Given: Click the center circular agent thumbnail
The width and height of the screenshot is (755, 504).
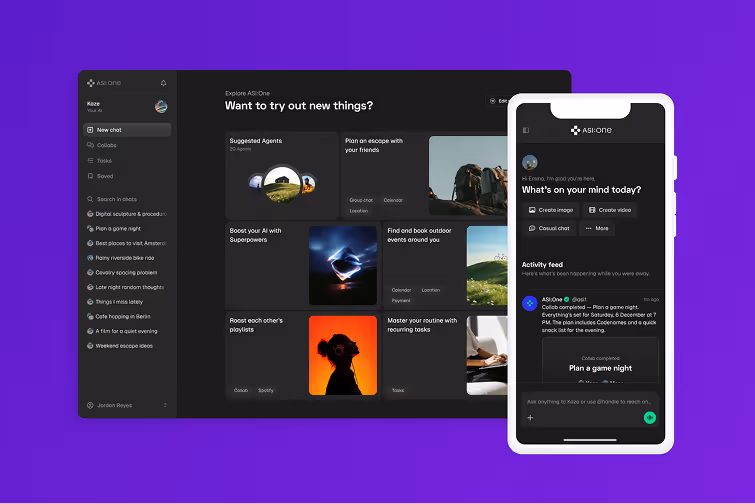Looking at the screenshot, I should coord(282,184).
